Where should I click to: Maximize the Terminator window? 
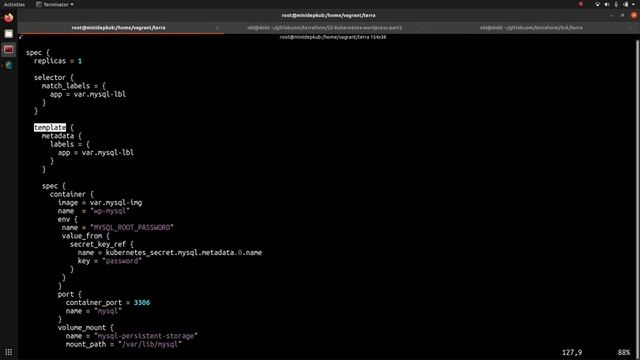point(622,16)
